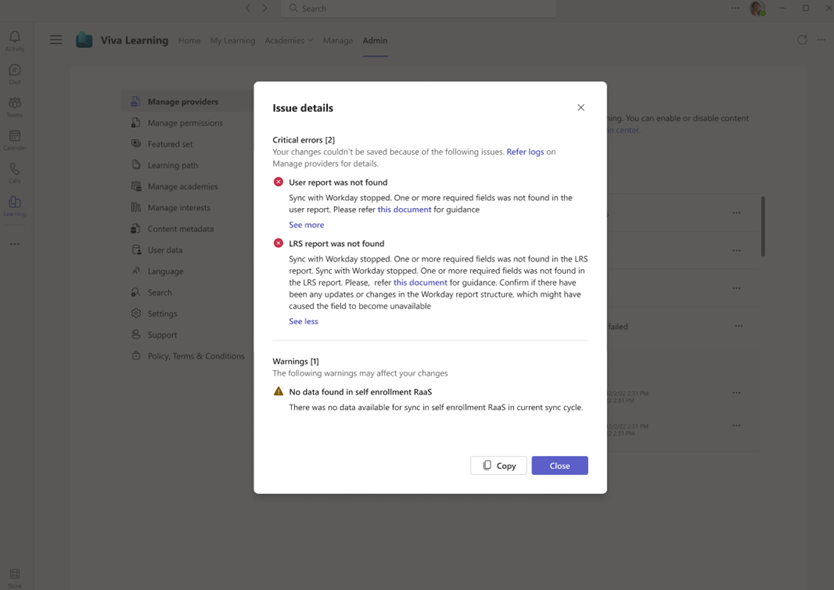This screenshot has height=590, width=834.
Task: Click the Refer logs link
Action: coord(525,152)
